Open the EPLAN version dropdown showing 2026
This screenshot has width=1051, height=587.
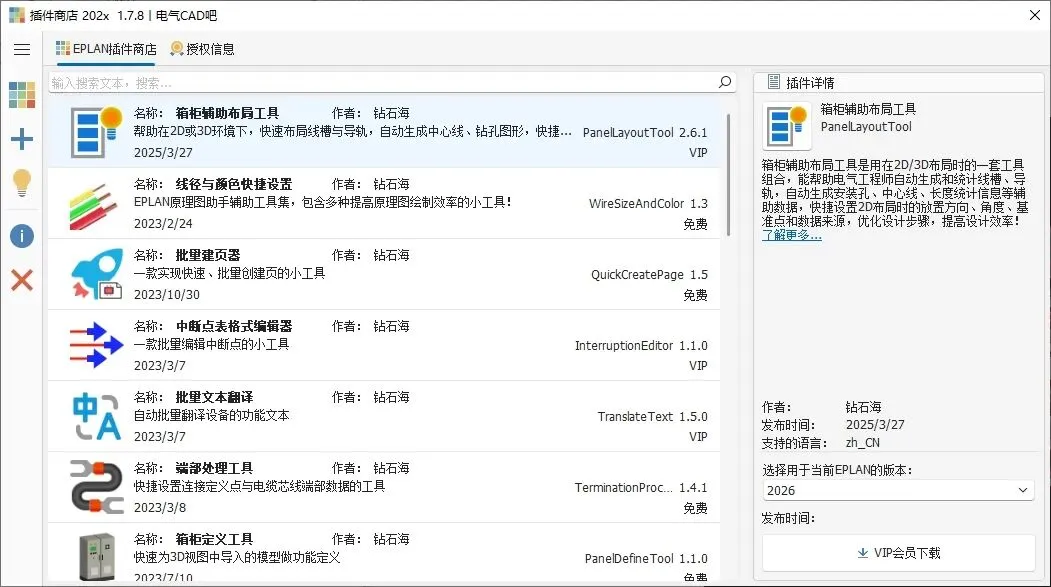click(898, 490)
